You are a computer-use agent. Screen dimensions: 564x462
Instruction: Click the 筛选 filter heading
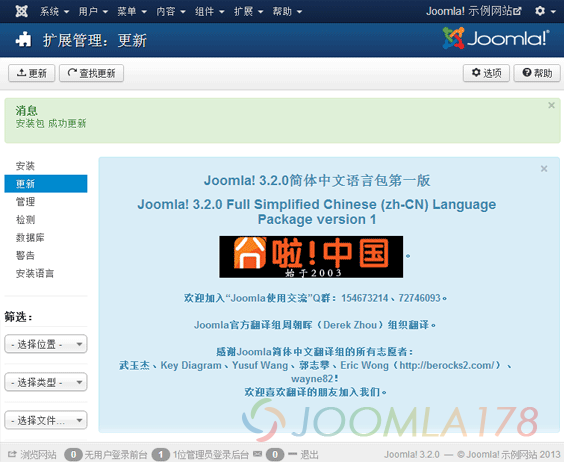(x=19, y=317)
